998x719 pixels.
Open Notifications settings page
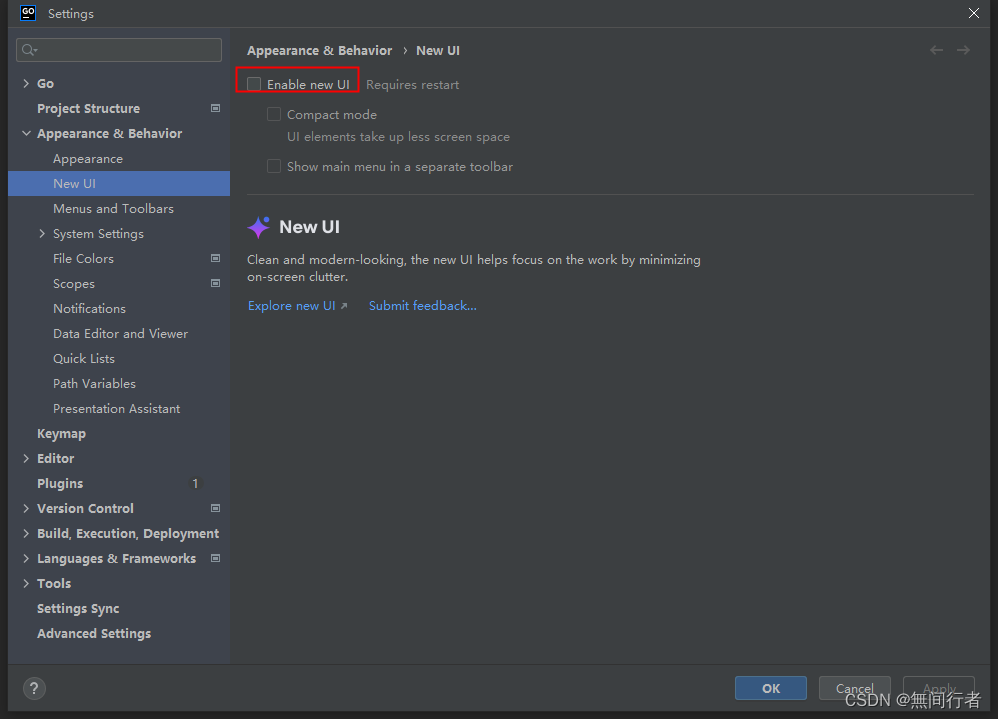click(x=89, y=309)
